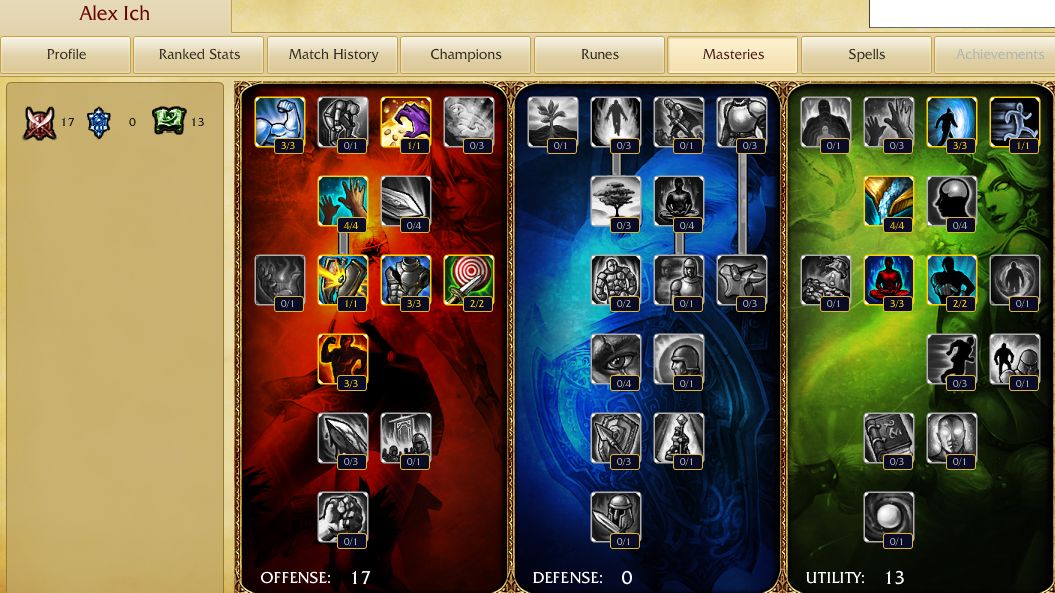This screenshot has height=593, width=1055.
Task: Click the bullseye target mastery icon (2/2)
Action: point(469,281)
